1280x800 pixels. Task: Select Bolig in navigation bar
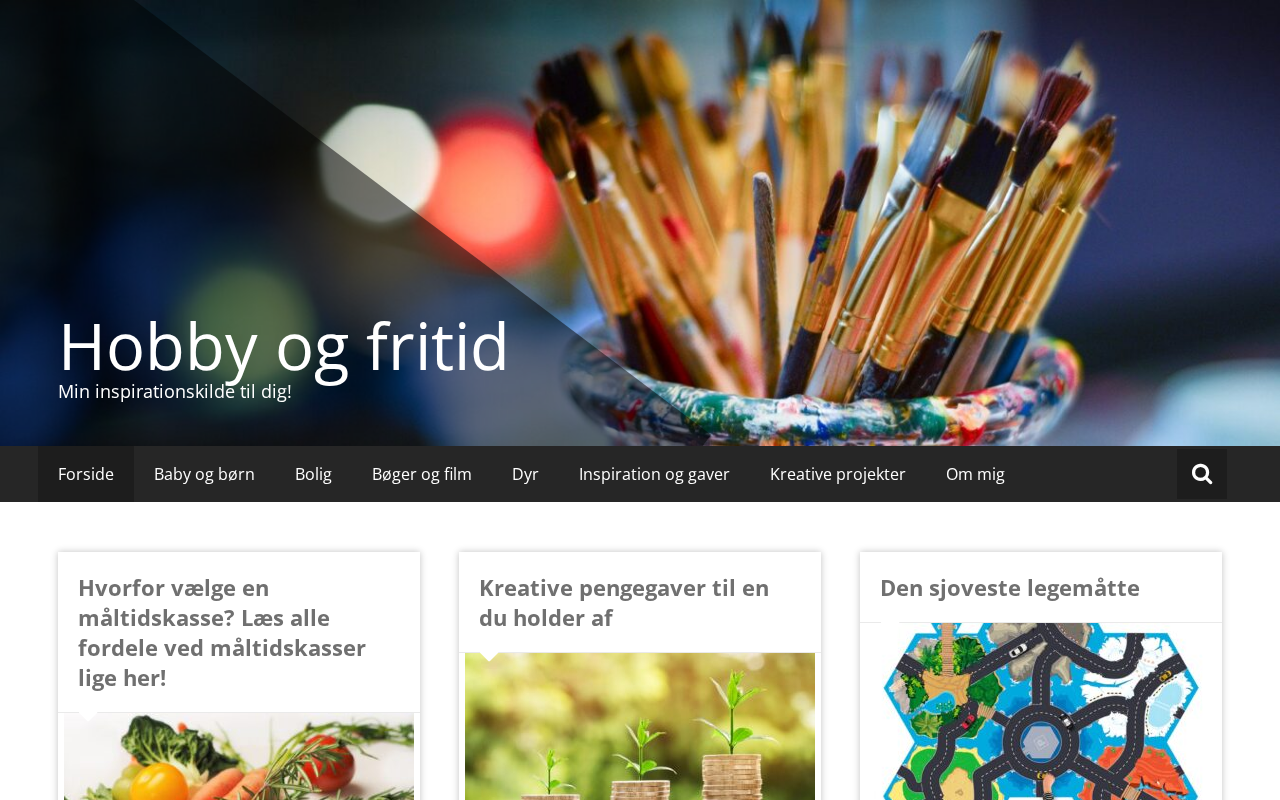click(x=313, y=474)
